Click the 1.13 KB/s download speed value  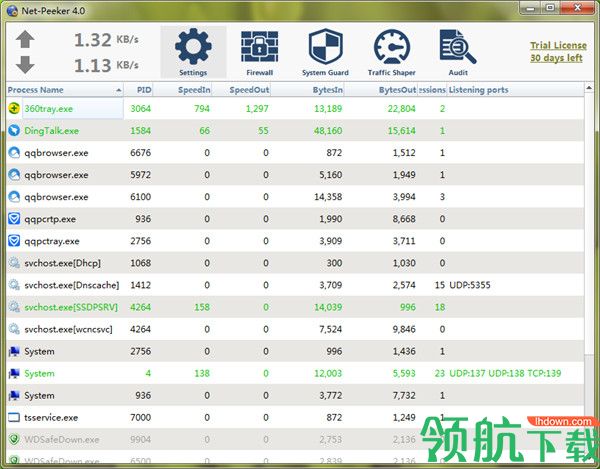pos(106,65)
